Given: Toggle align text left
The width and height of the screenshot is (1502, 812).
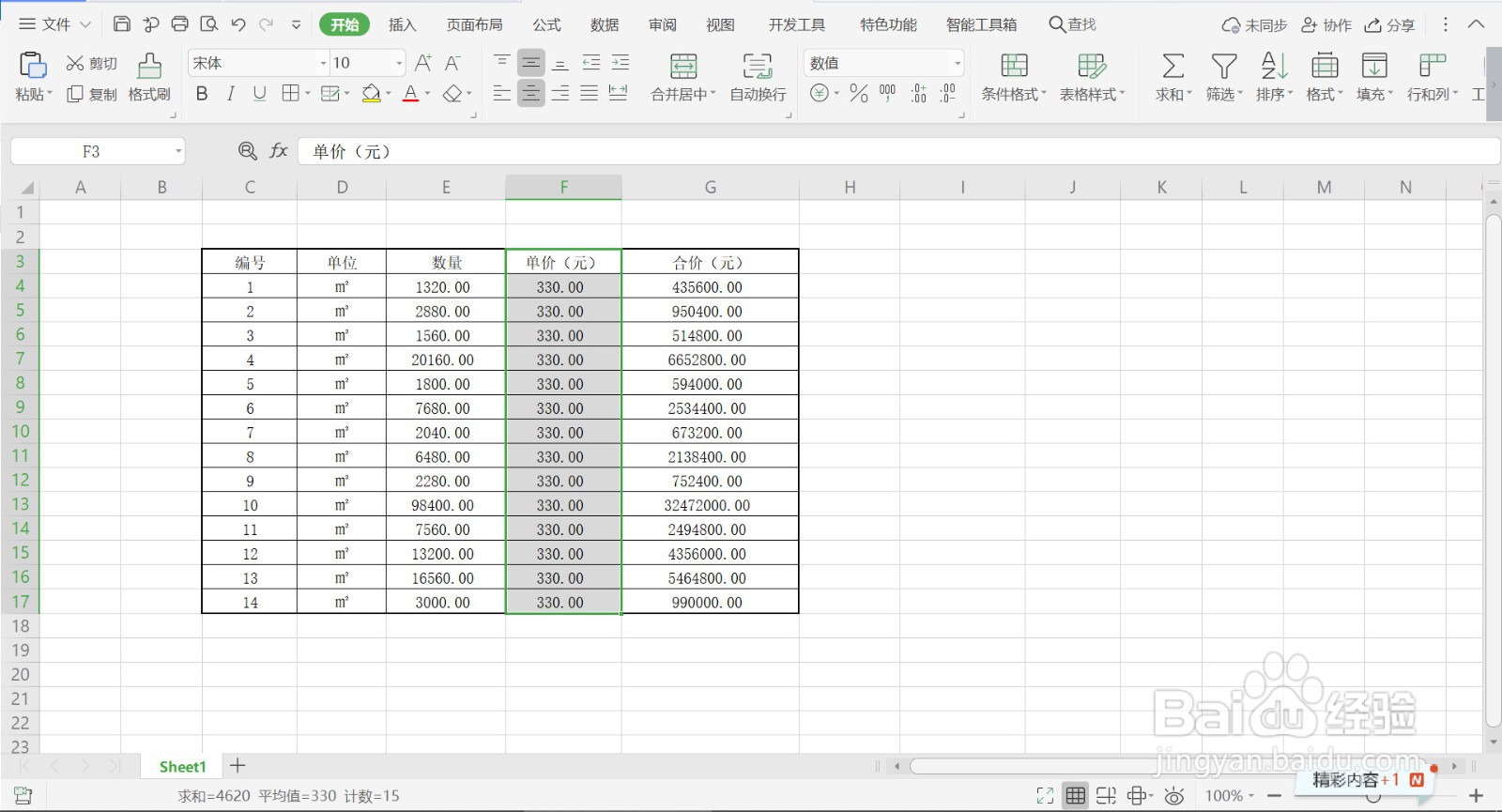Looking at the screenshot, I should [x=502, y=93].
